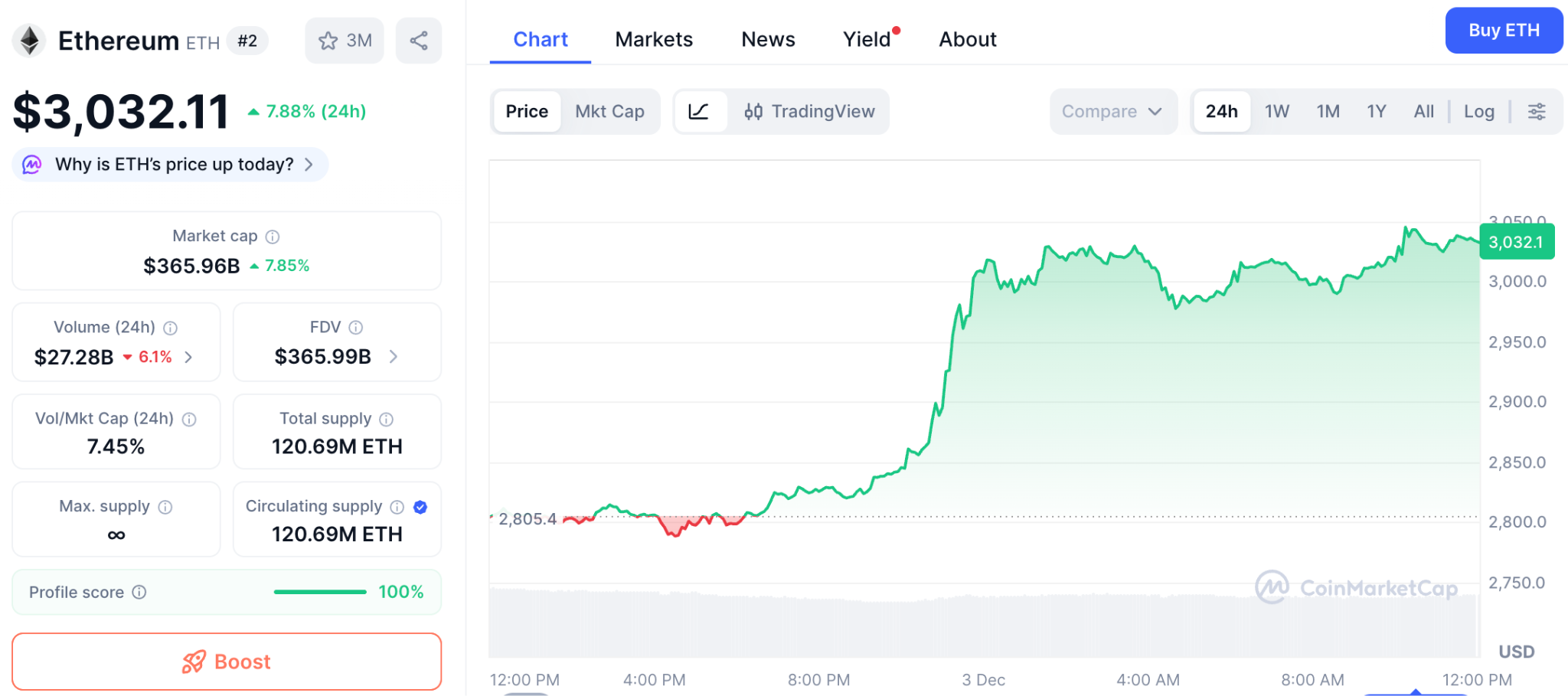Expand chevron after 'Why is ETH's price up today?'
Image resolution: width=1568 pixels, height=696 pixels.
(309, 165)
